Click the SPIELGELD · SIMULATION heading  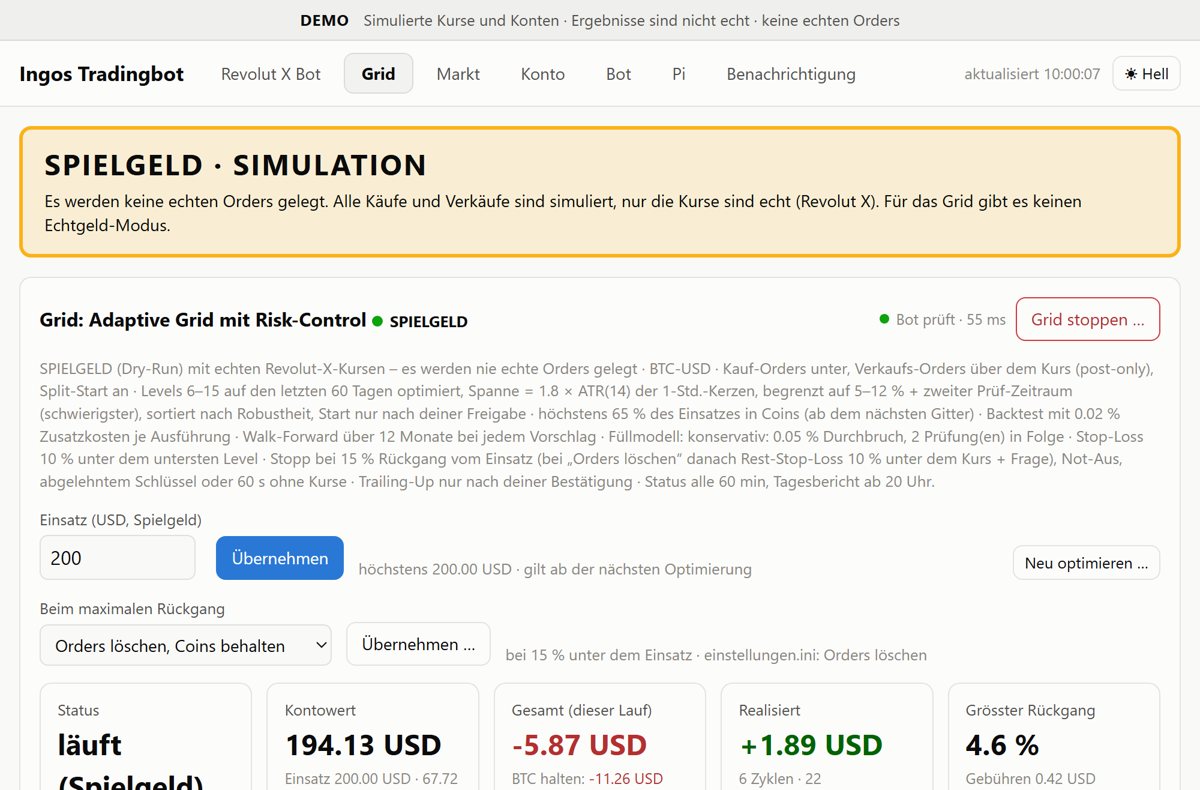coord(236,165)
